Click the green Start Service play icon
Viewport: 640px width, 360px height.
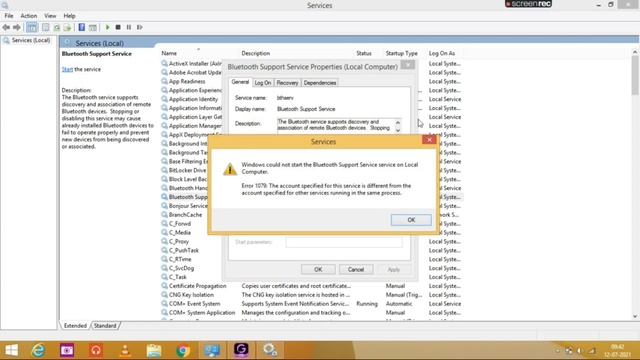click(x=107, y=27)
